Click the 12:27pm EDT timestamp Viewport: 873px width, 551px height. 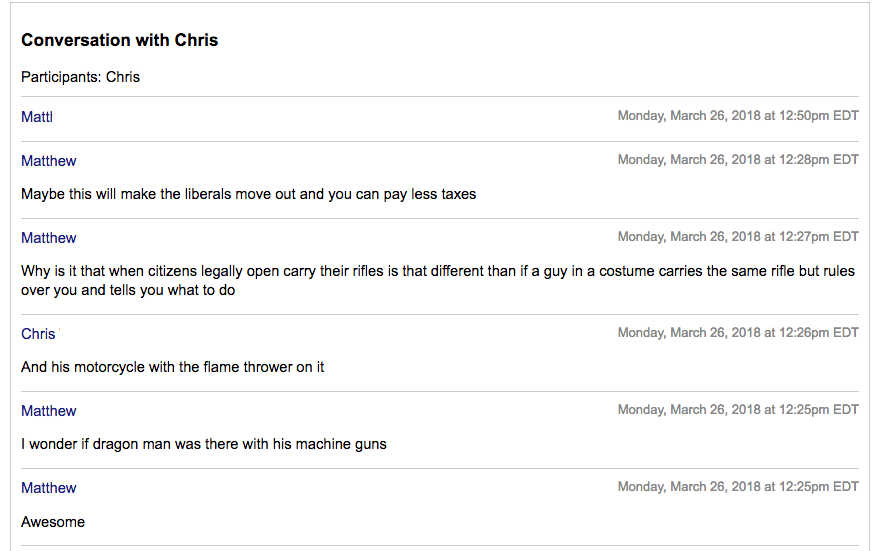coord(738,237)
